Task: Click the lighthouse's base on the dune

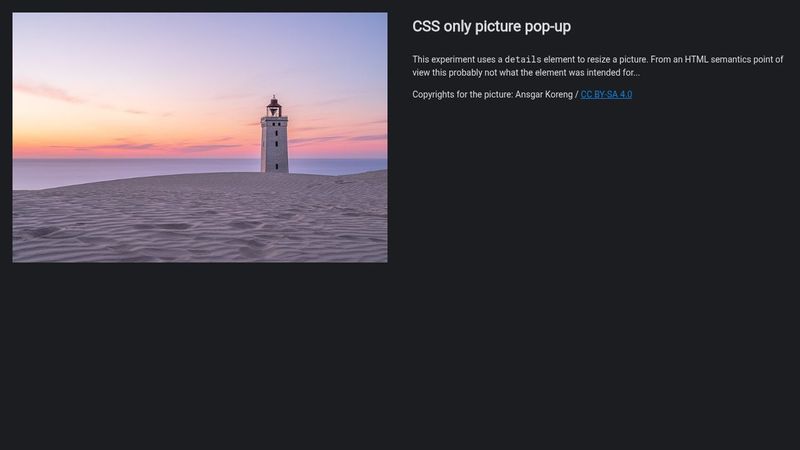Action: [274, 169]
